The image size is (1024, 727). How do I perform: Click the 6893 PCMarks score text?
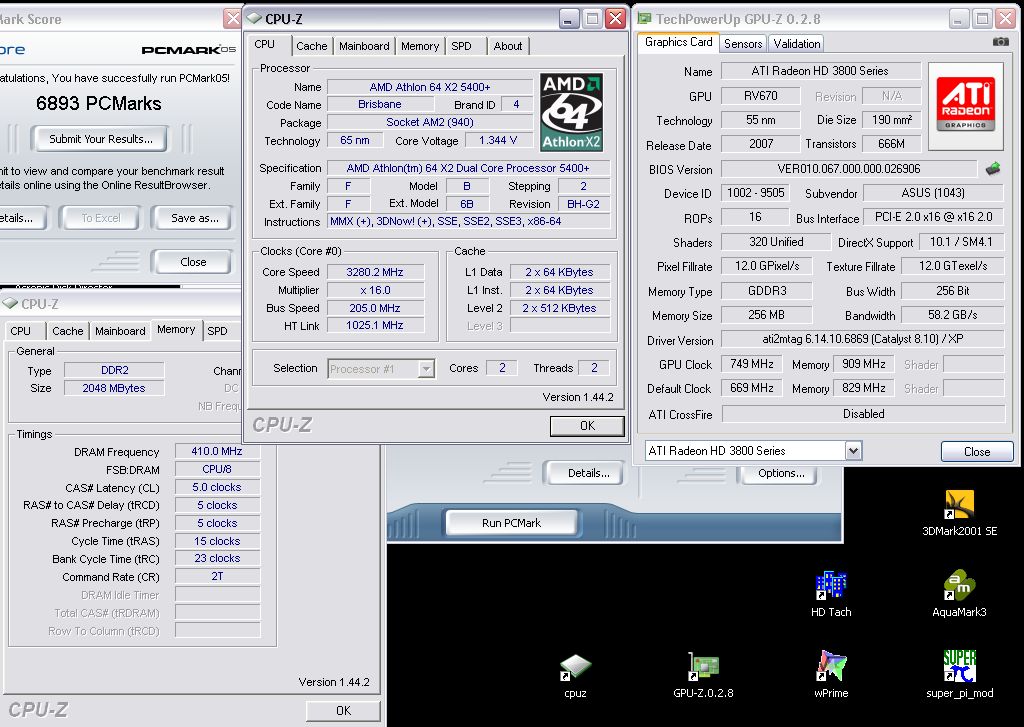point(99,103)
